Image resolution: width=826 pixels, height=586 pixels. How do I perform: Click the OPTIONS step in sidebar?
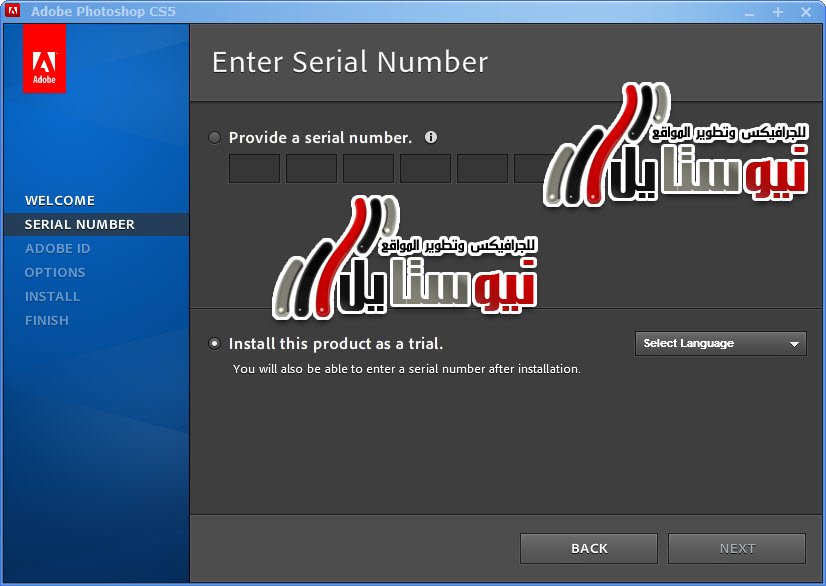coord(55,272)
